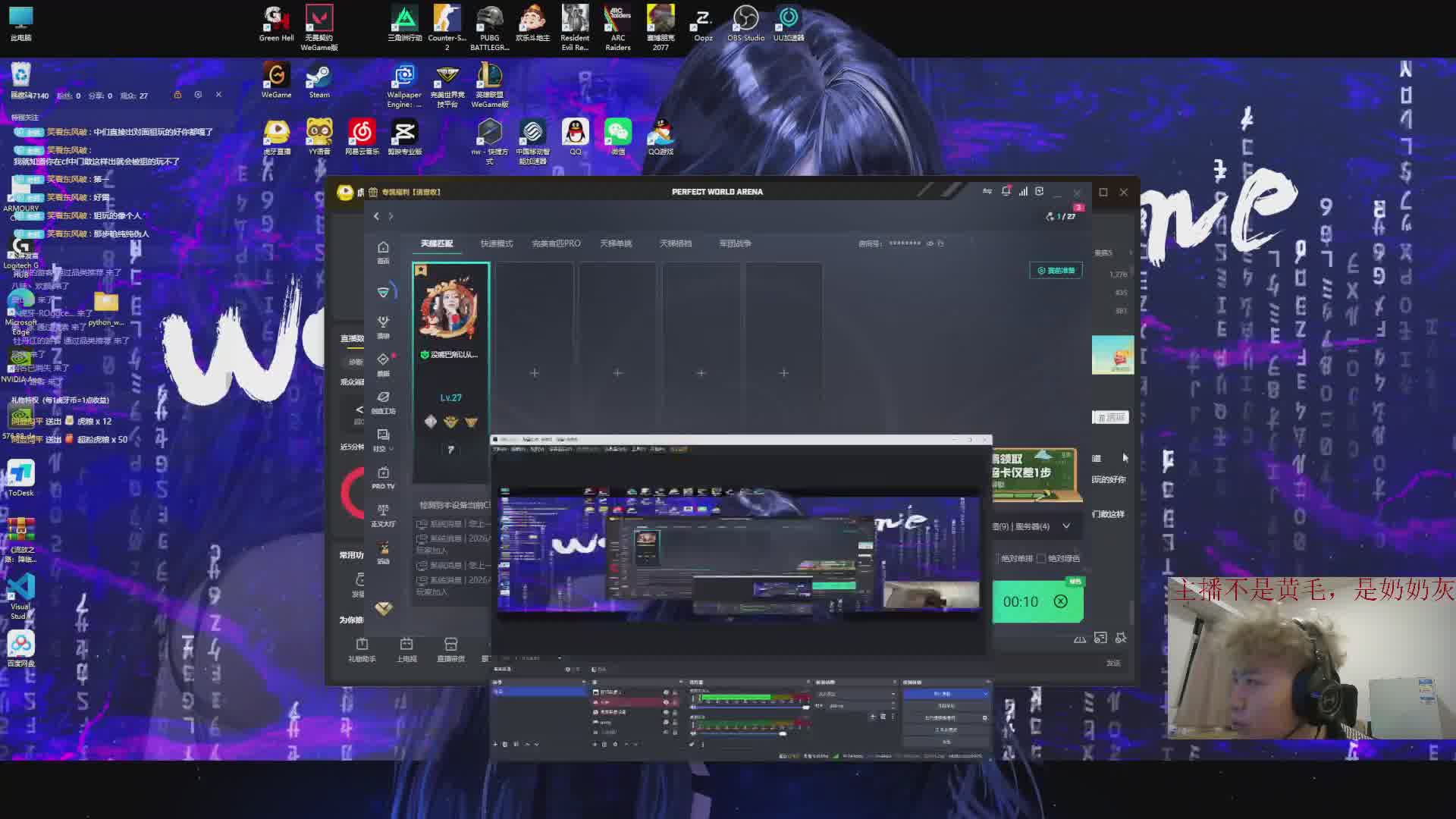Image resolution: width=1456 pixels, height=819 pixels.
Task: Switch to the 快速模式 tab
Action: (x=496, y=243)
